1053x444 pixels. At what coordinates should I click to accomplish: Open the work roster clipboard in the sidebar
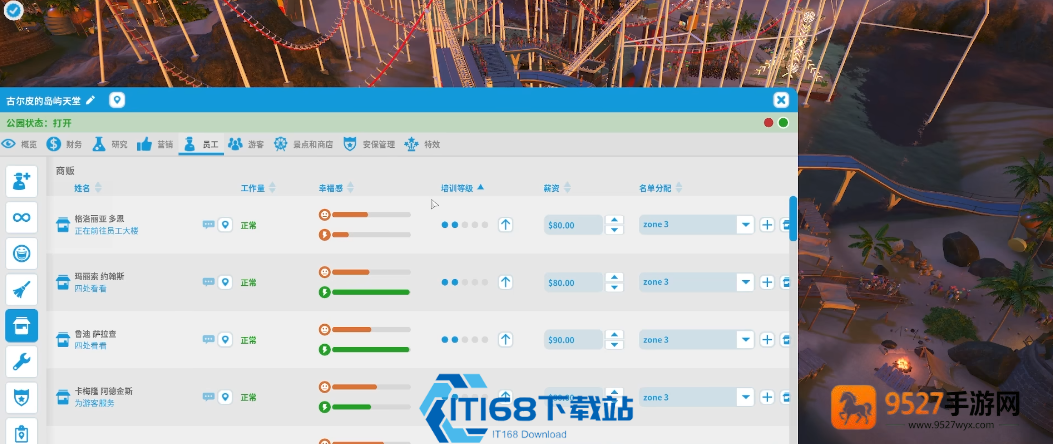click(21, 432)
